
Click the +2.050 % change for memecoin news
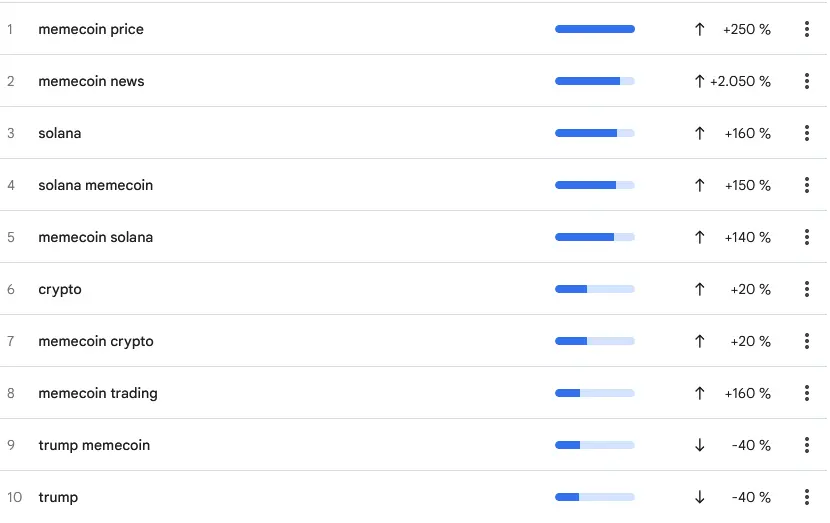pyautogui.click(x=740, y=81)
